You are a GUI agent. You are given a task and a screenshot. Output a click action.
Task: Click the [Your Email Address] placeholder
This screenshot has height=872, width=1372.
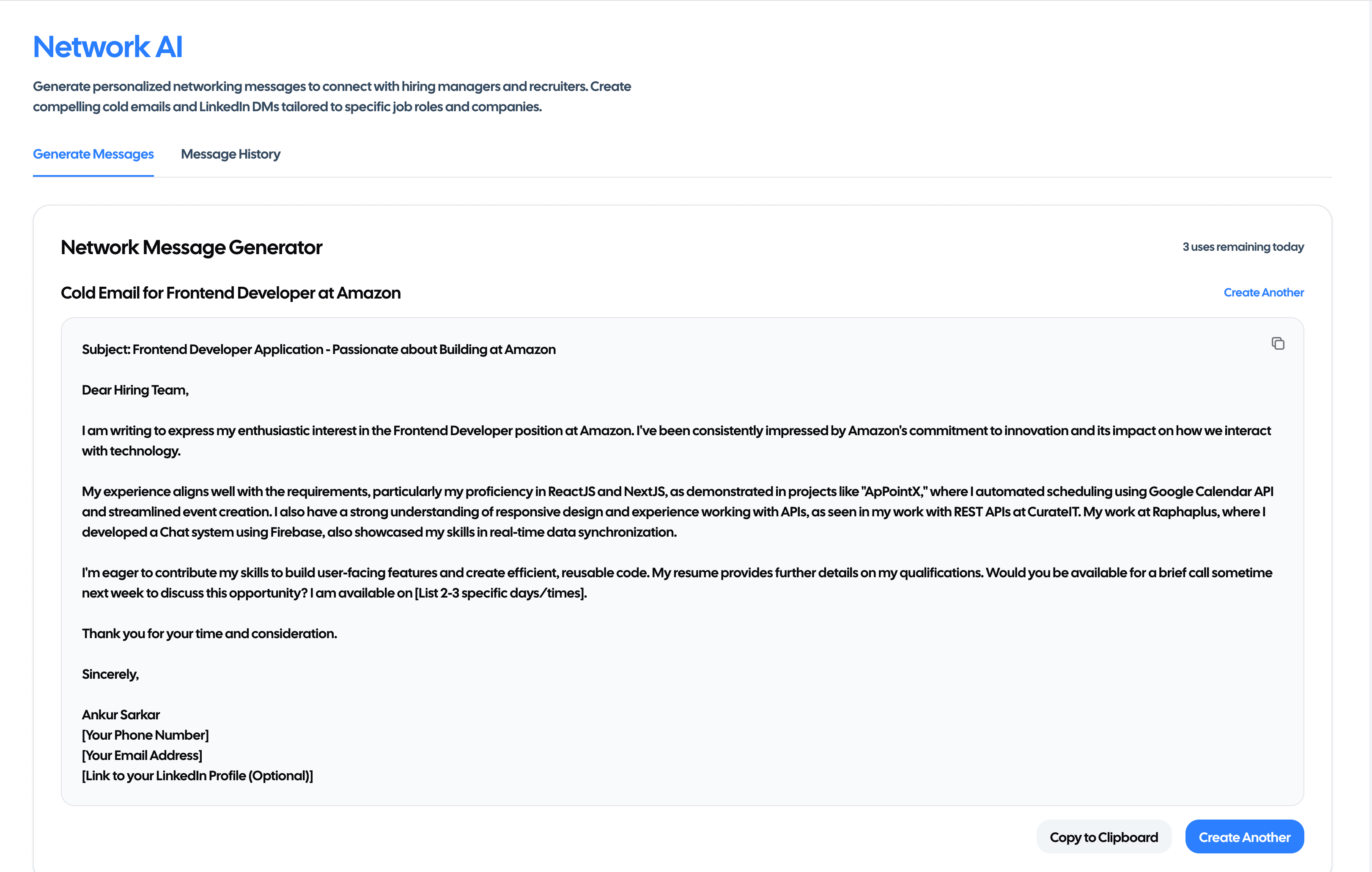click(x=142, y=755)
